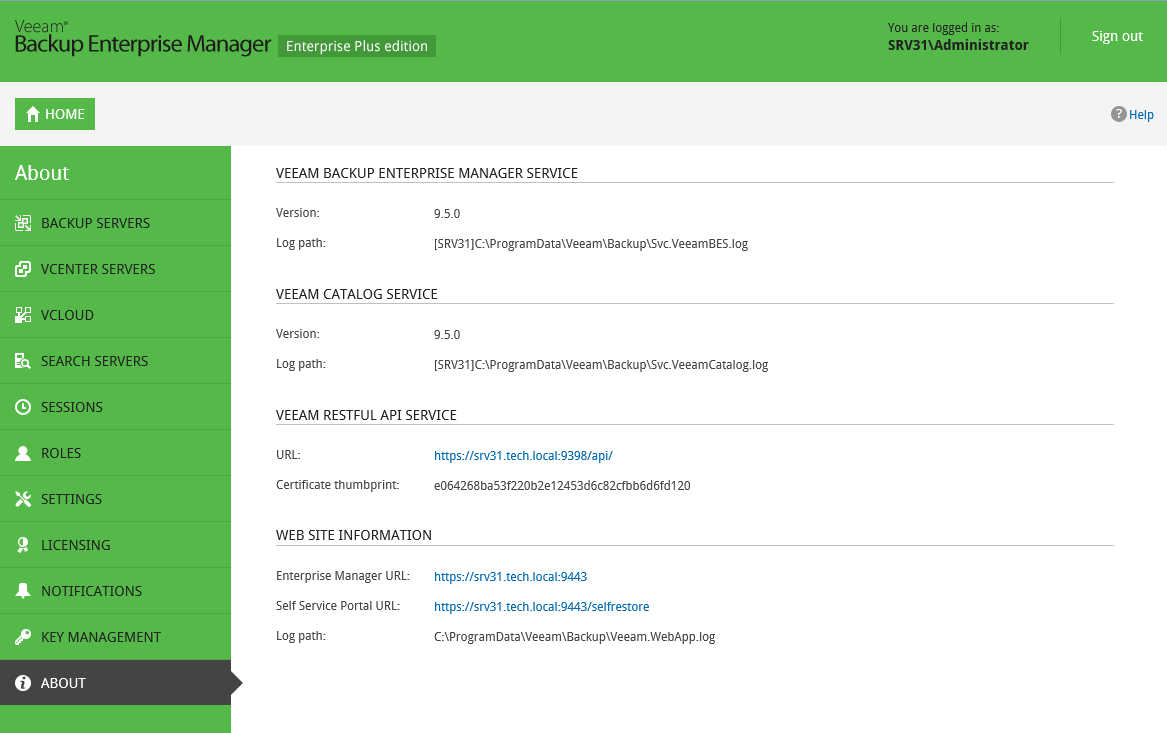Open SETTINGS menu item
1167x733 pixels.
115,499
